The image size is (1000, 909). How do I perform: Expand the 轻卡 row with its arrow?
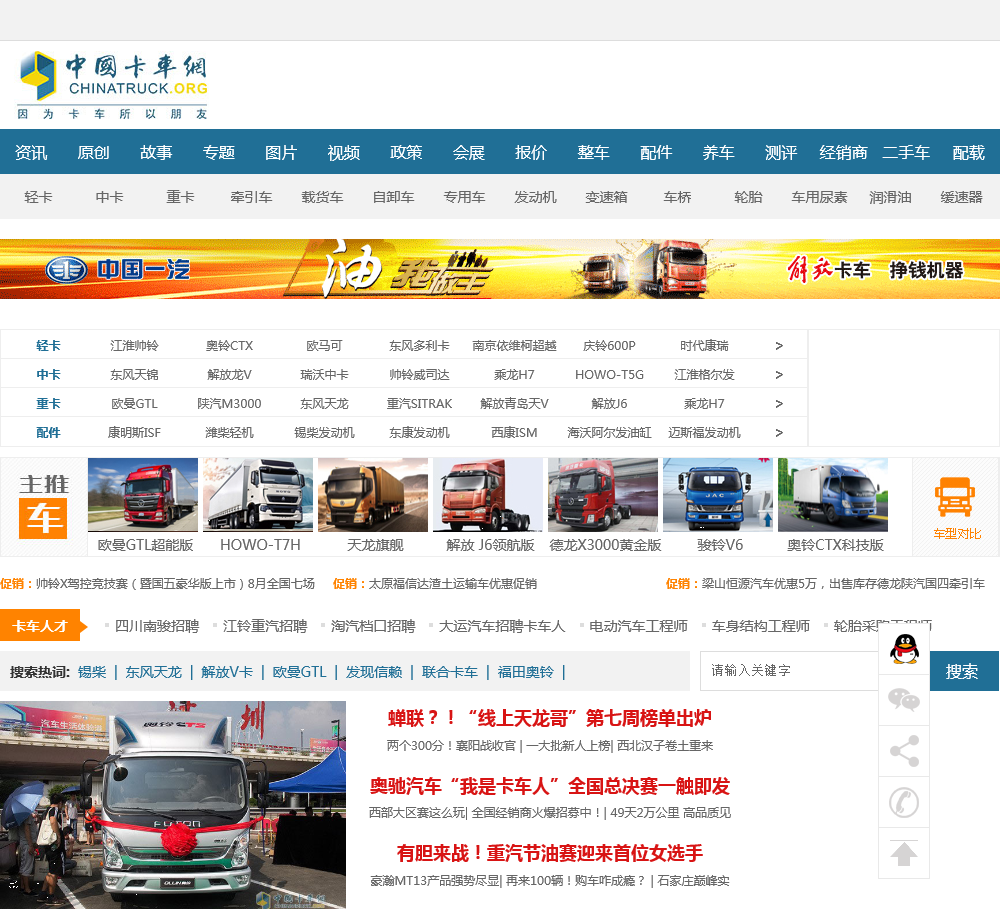(779, 346)
